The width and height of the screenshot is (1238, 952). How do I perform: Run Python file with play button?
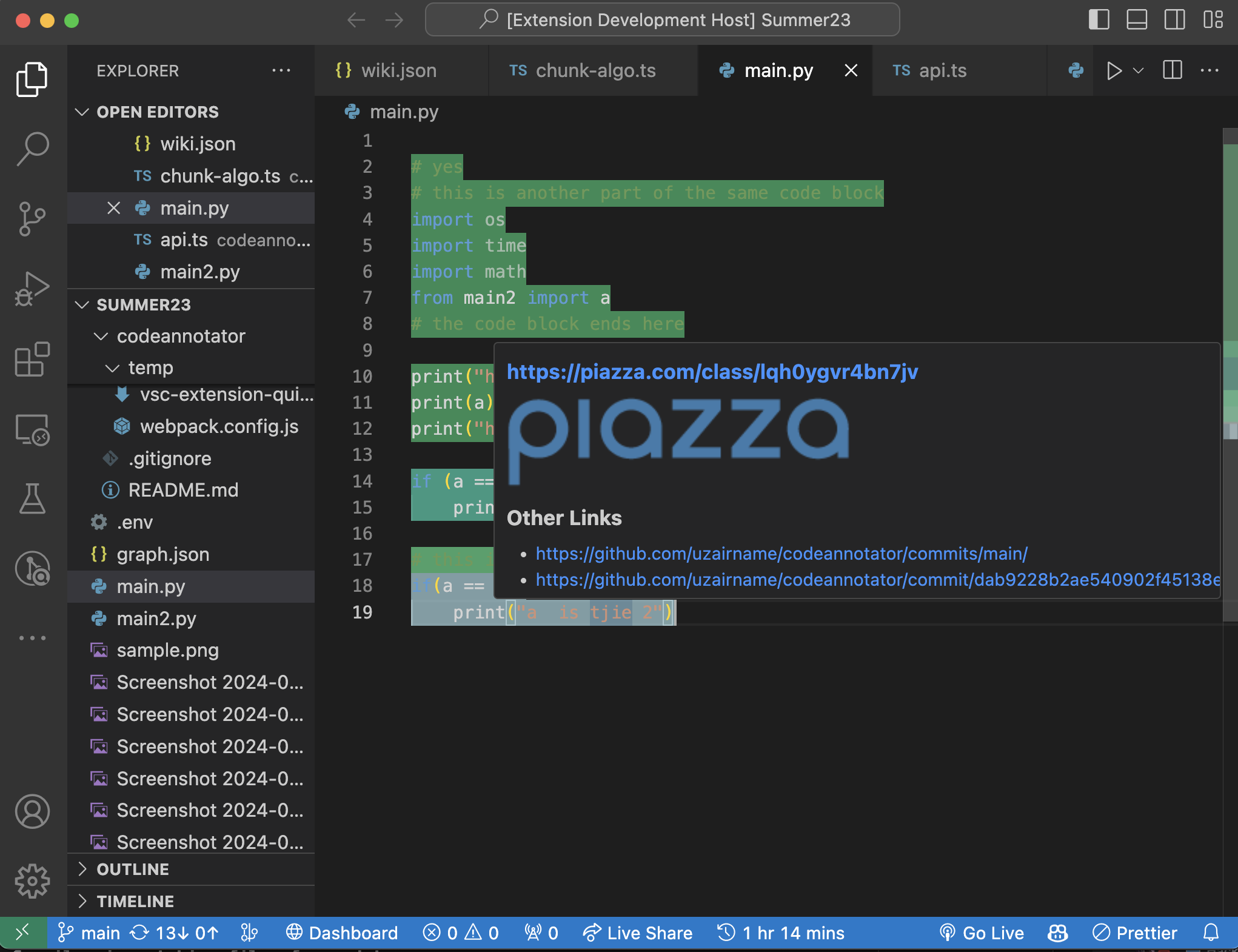(1114, 71)
